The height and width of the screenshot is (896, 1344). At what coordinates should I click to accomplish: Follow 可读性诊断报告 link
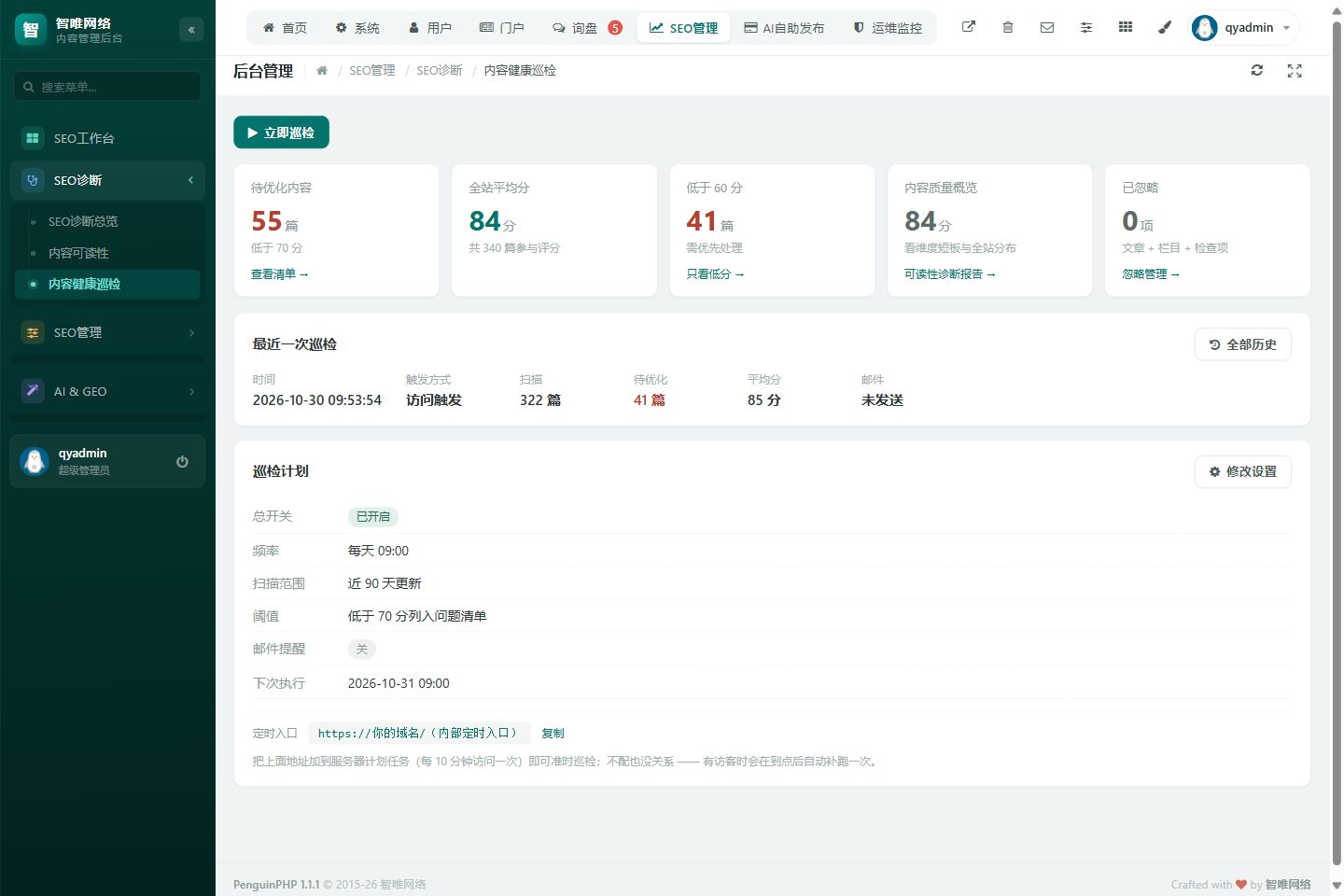[950, 274]
